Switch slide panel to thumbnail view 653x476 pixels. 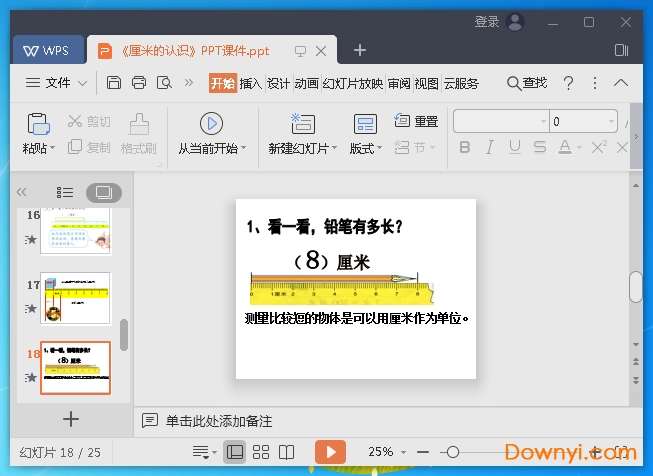point(104,192)
